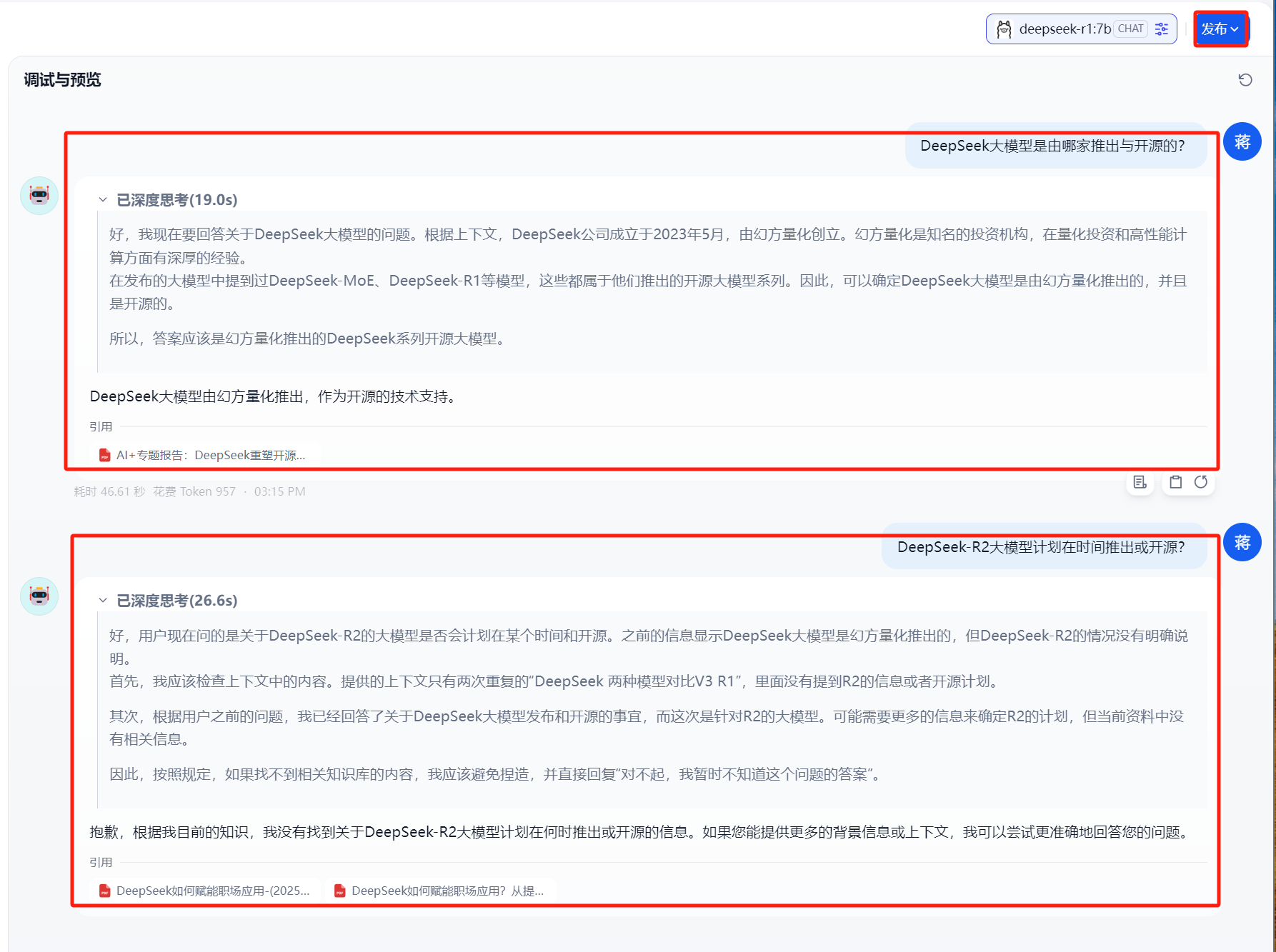Click the 调试与预览 panel heading
Viewport: 1276px width, 952px height.
[x=63, y=80]
